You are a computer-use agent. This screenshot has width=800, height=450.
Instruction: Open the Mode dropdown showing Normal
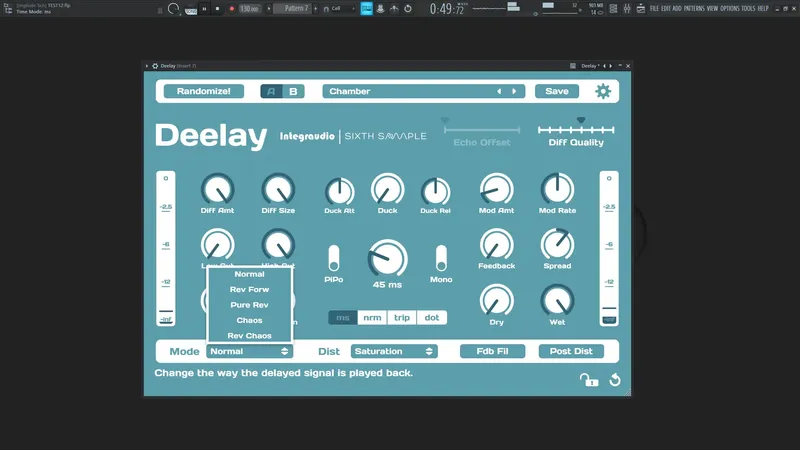249,351
